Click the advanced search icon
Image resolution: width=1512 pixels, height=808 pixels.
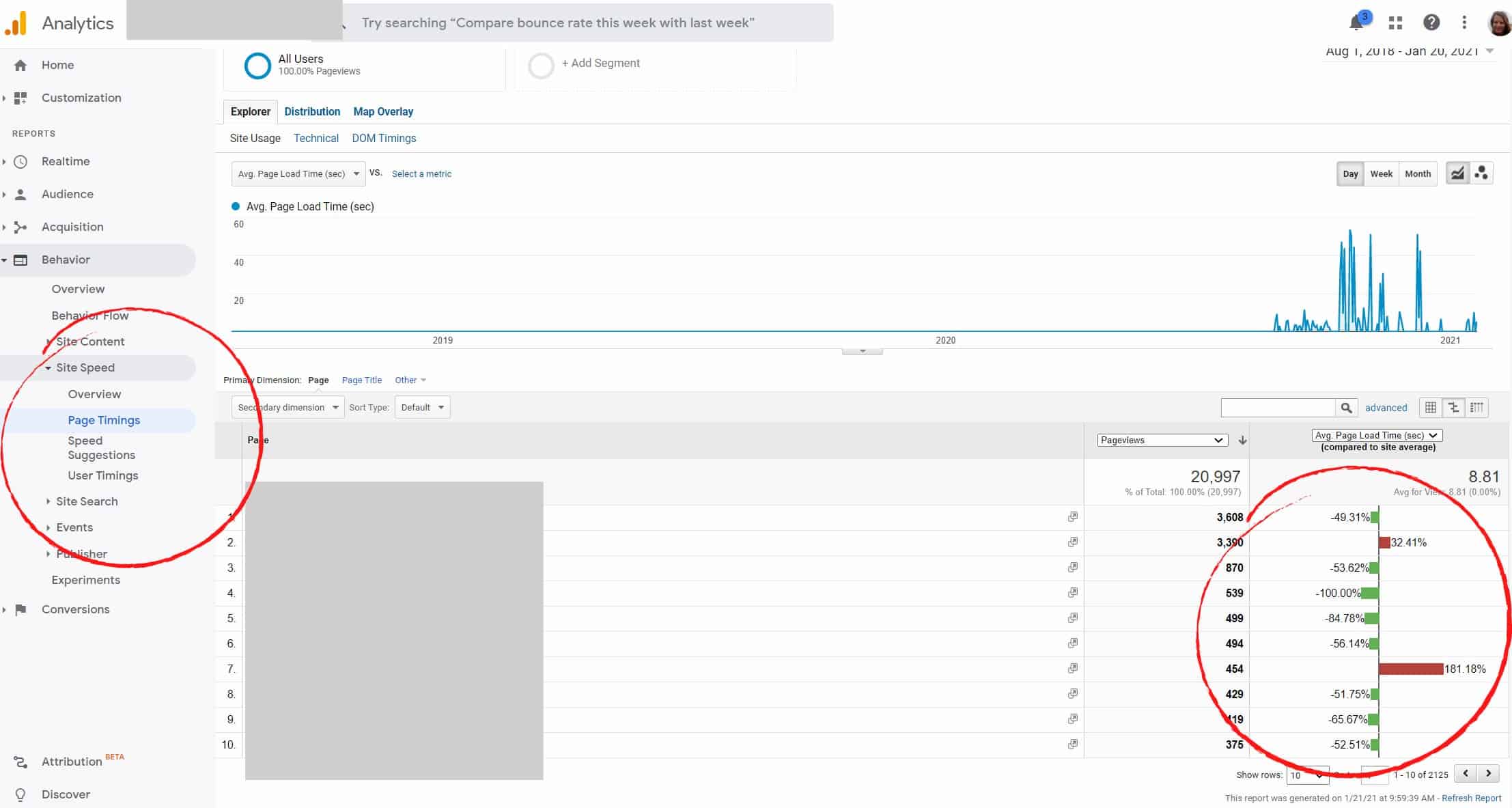point(1385,407)
